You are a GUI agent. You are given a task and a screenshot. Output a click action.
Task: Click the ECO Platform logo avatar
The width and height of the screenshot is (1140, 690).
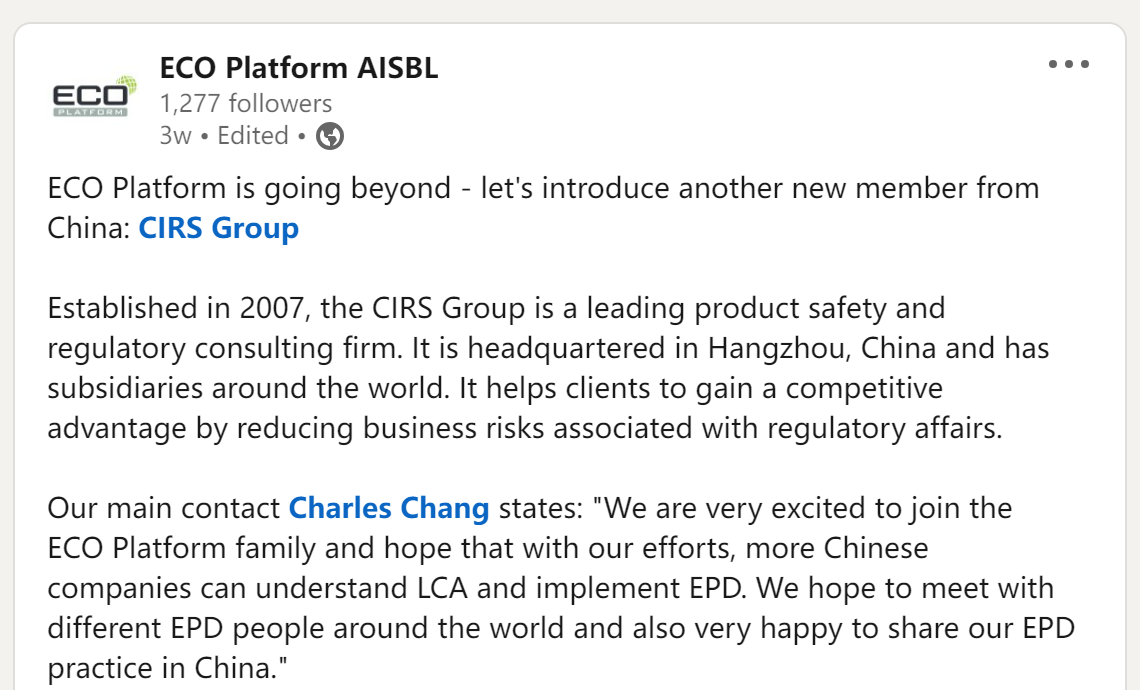pos(94,97)
